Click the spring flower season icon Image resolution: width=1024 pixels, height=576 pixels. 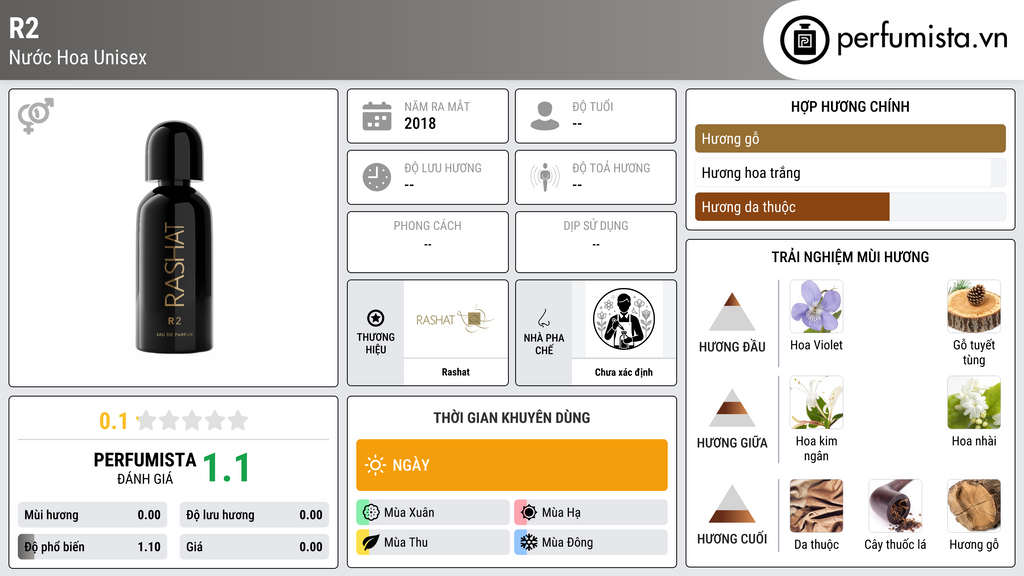pos(371,512)
